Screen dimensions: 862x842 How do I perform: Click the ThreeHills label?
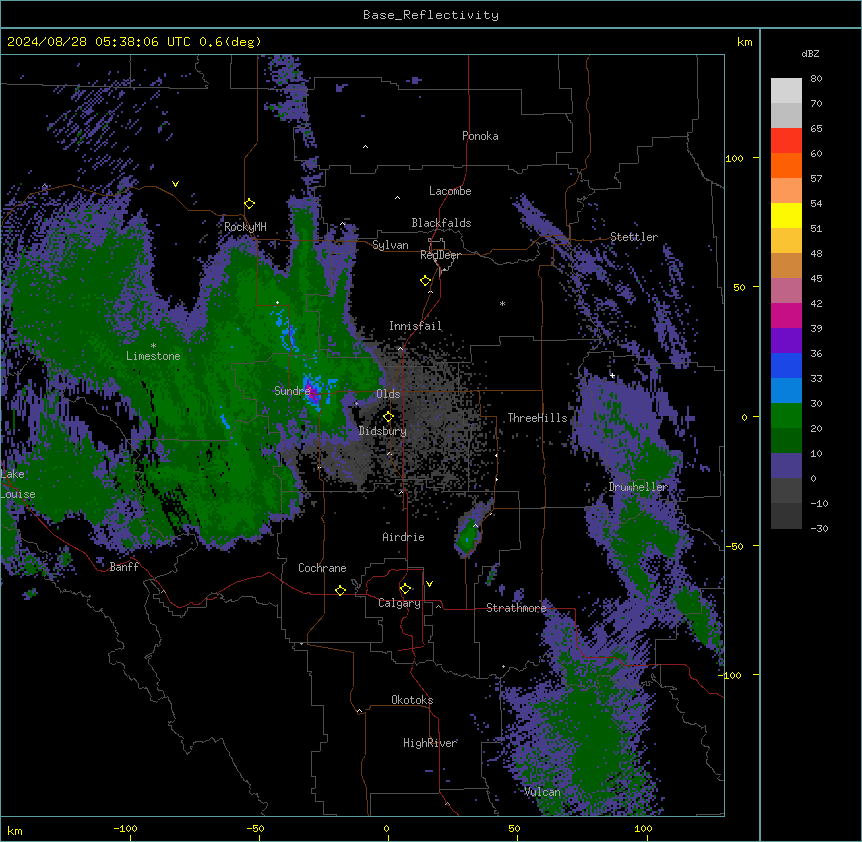(x=537, y=418)
